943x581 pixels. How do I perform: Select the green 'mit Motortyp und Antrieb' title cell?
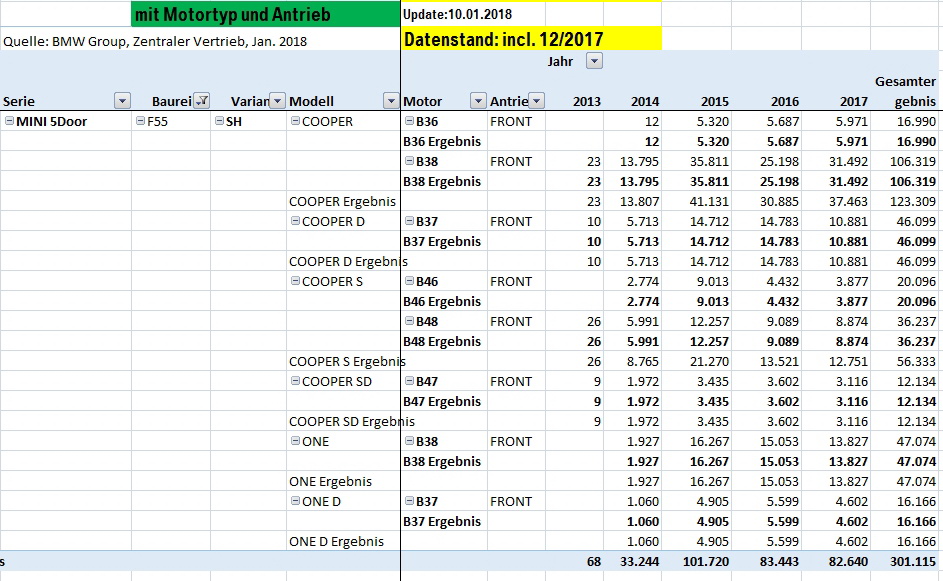(x=266, y=14)
